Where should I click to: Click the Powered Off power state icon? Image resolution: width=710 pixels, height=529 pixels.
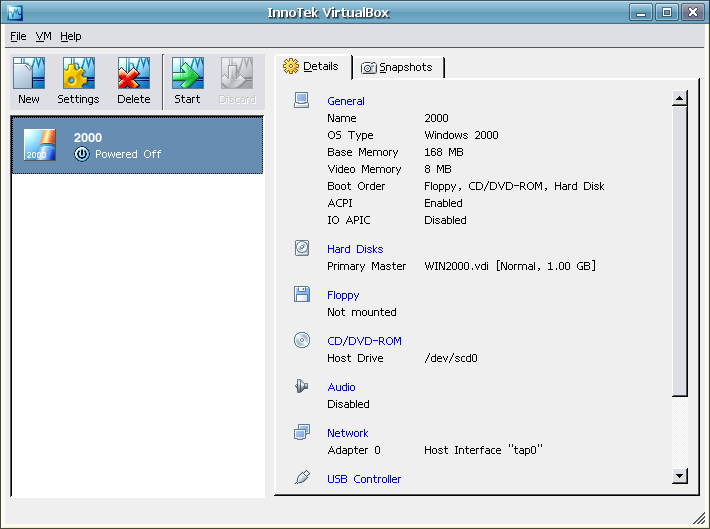click(x=82, y=154)
